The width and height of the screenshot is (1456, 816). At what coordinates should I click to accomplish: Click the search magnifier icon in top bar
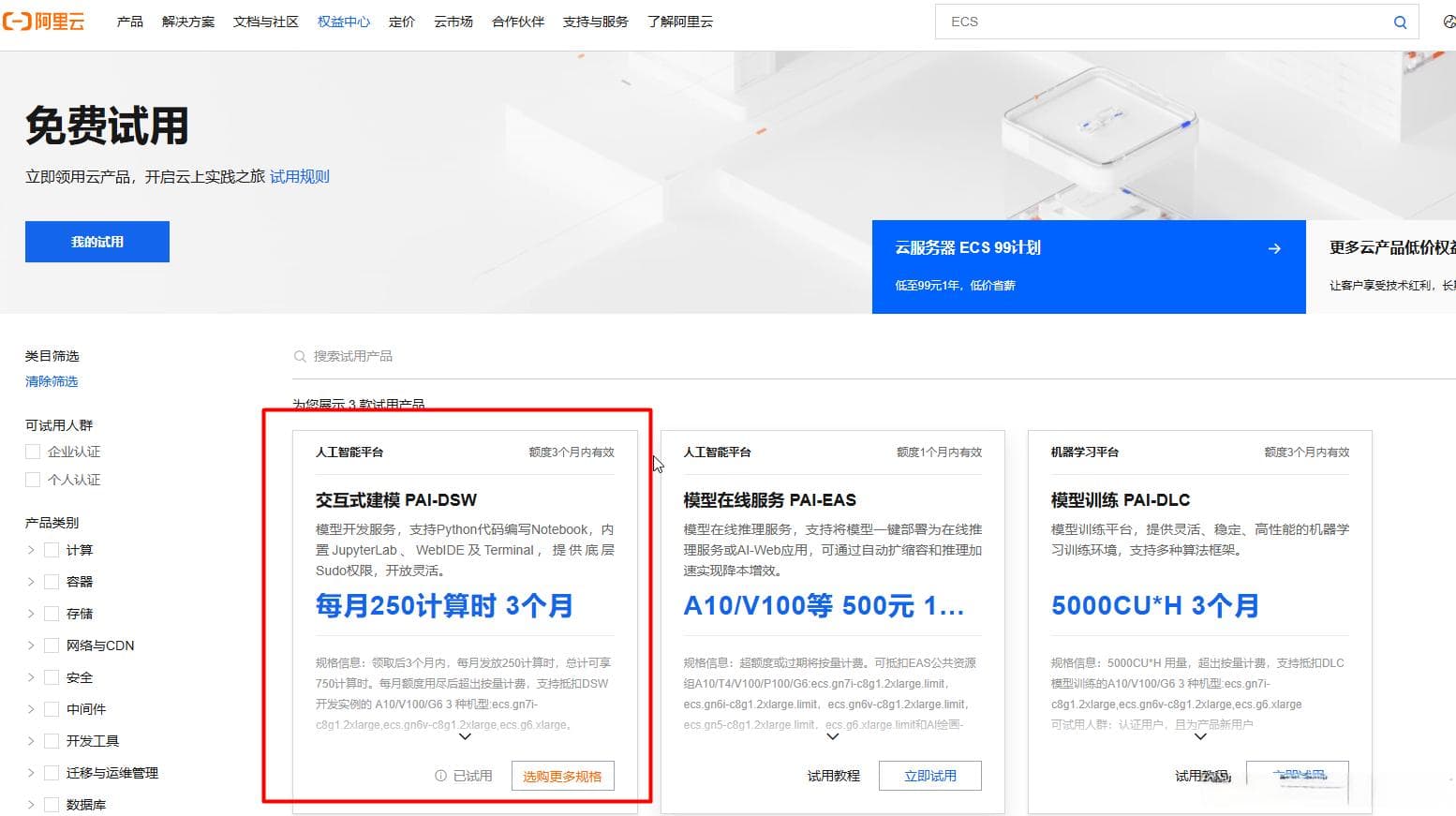[x=1400, y=22]
